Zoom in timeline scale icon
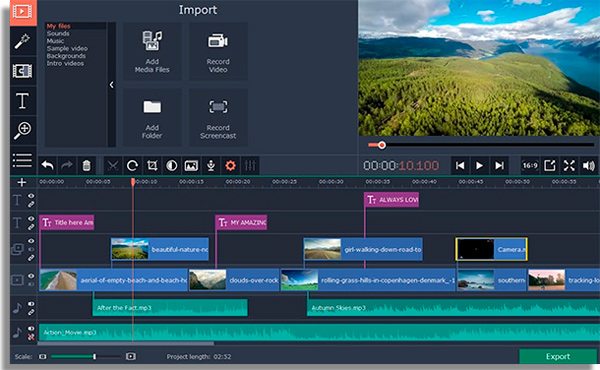 click(x=130, y=357)
